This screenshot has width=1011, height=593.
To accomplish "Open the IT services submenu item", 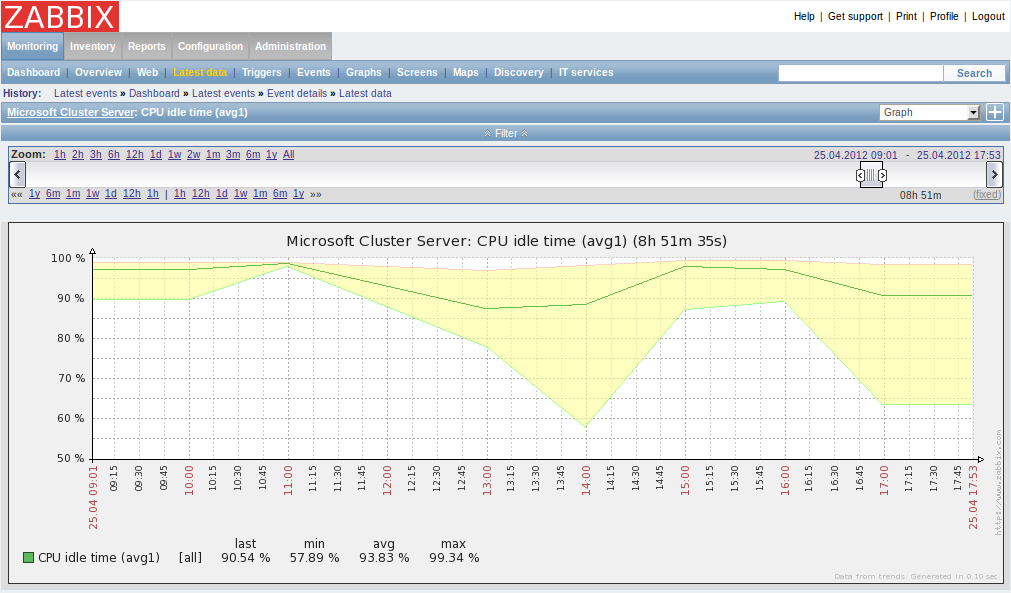I will 586,72.
